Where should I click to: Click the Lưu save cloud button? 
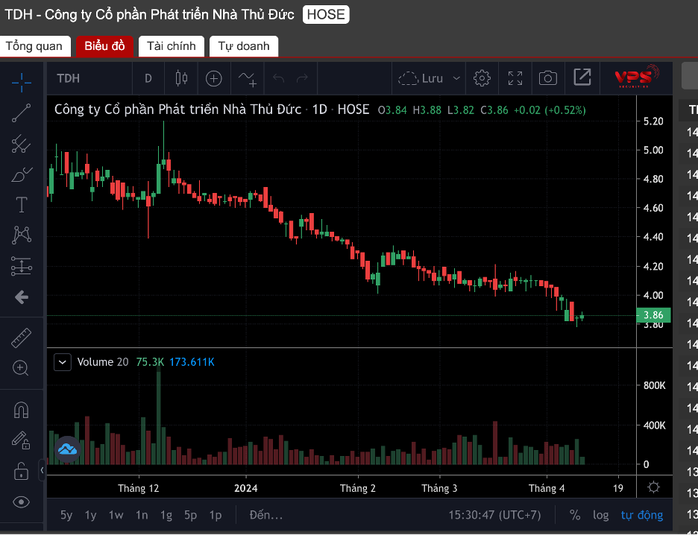click(x=421, y=79)
